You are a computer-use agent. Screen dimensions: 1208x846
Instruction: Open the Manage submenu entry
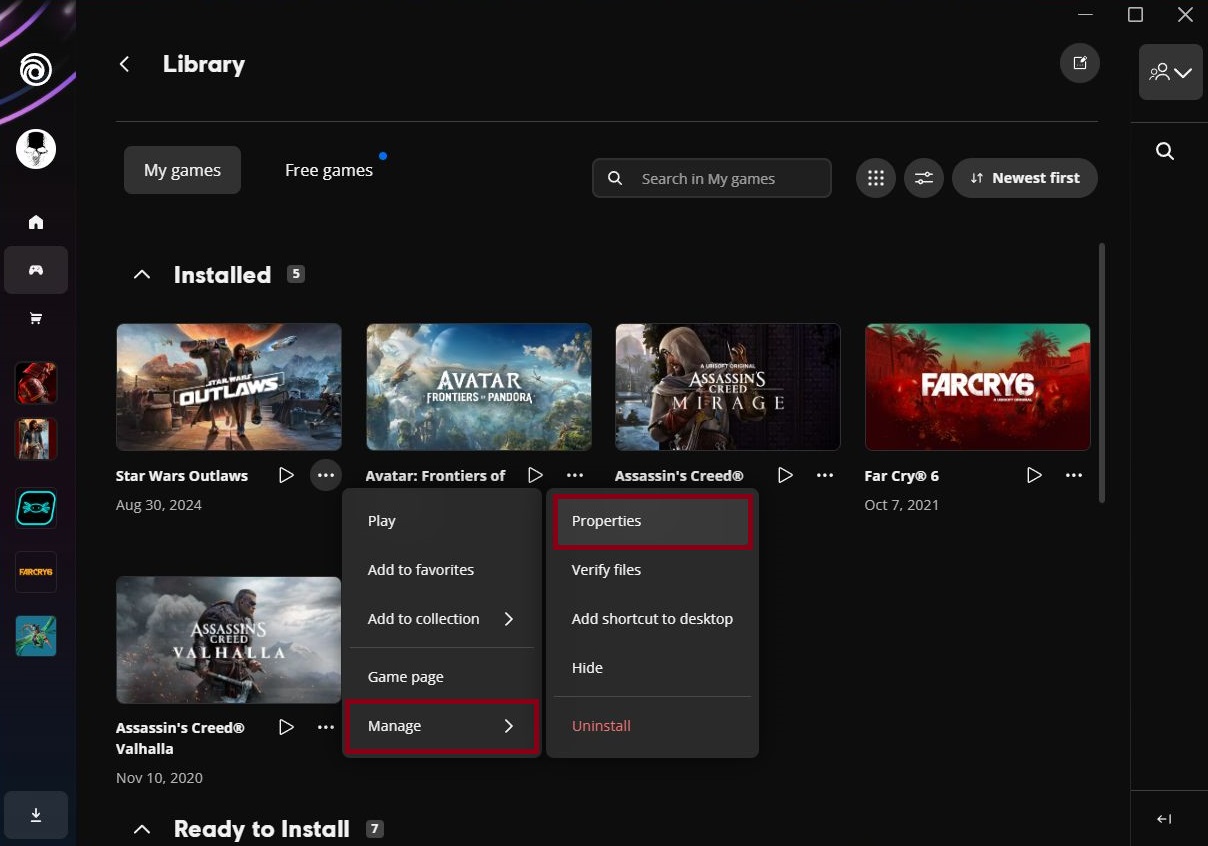click(441, 726)
